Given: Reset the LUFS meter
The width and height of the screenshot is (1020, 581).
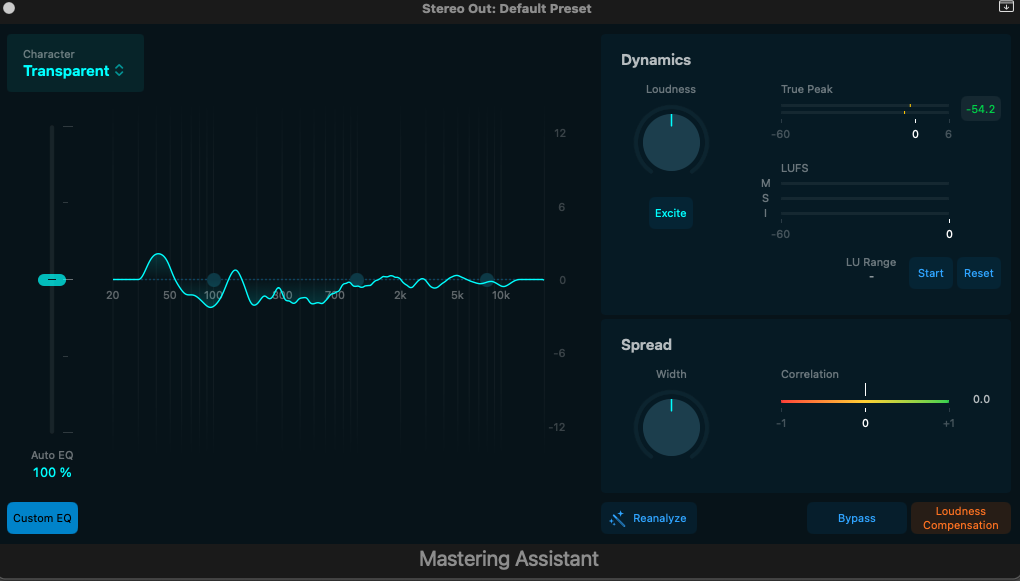Looking at the screenshot, I should pos(978,273).
